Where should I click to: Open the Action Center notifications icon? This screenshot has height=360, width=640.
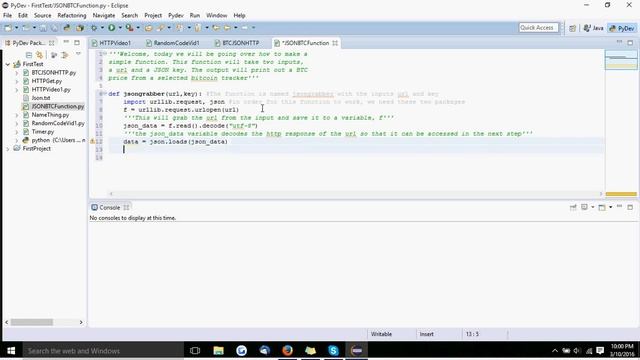coord(600,351)
